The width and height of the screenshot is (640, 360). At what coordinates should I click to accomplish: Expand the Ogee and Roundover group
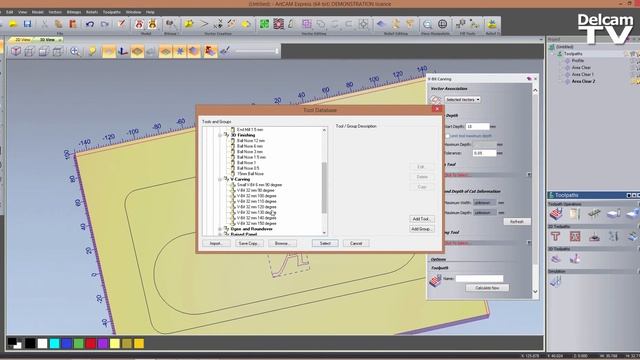[x=220, y=229]
